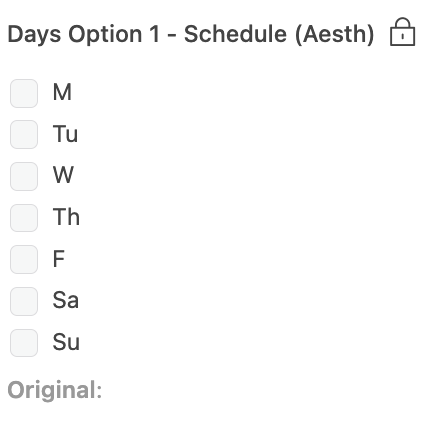The image size is (446, 428).
Task: Click the 'Schedule (Aesth)' part of the heading
Action: coord(279,34)
